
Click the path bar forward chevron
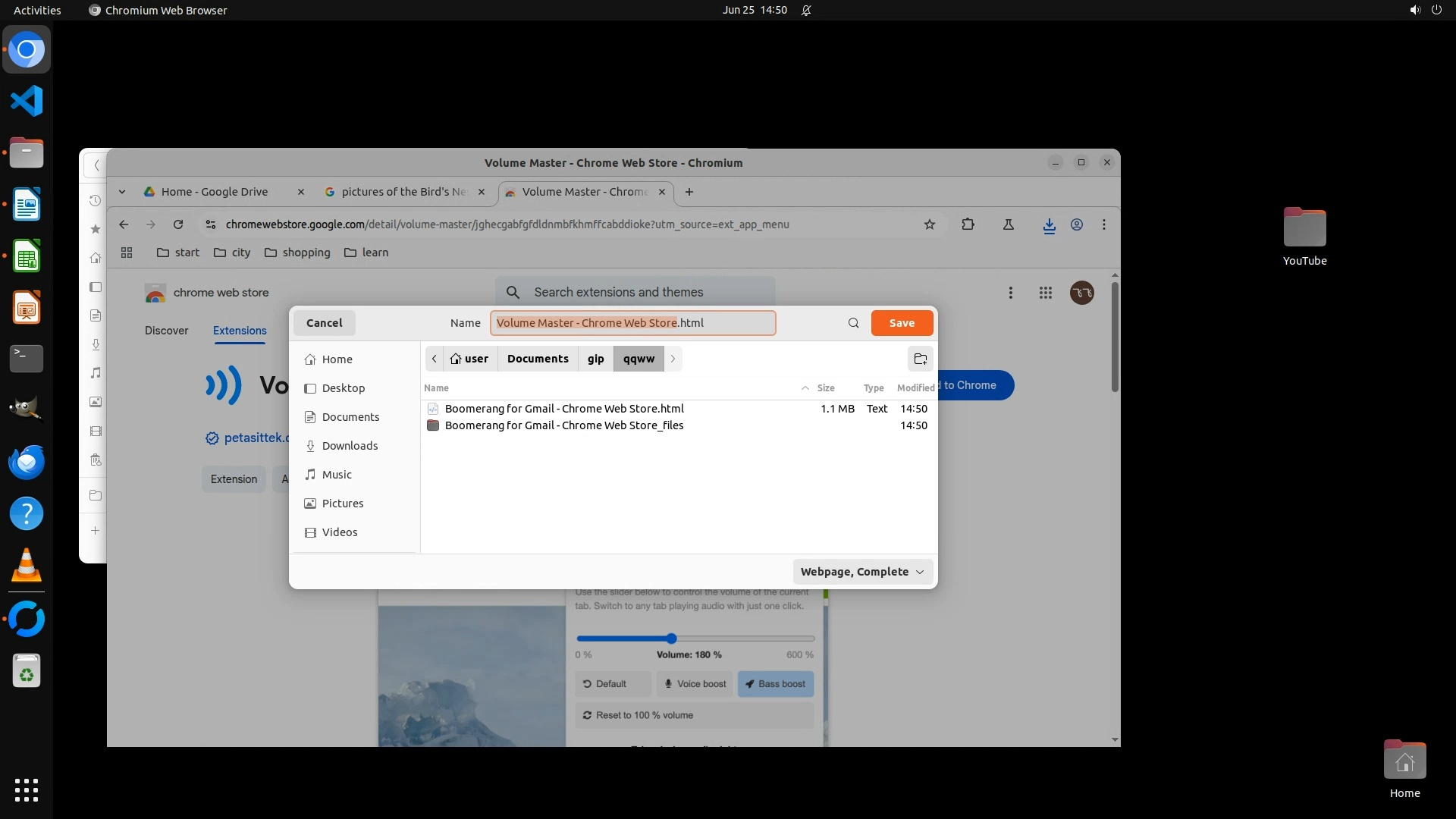pyautogui.click(x=673, y=359)
